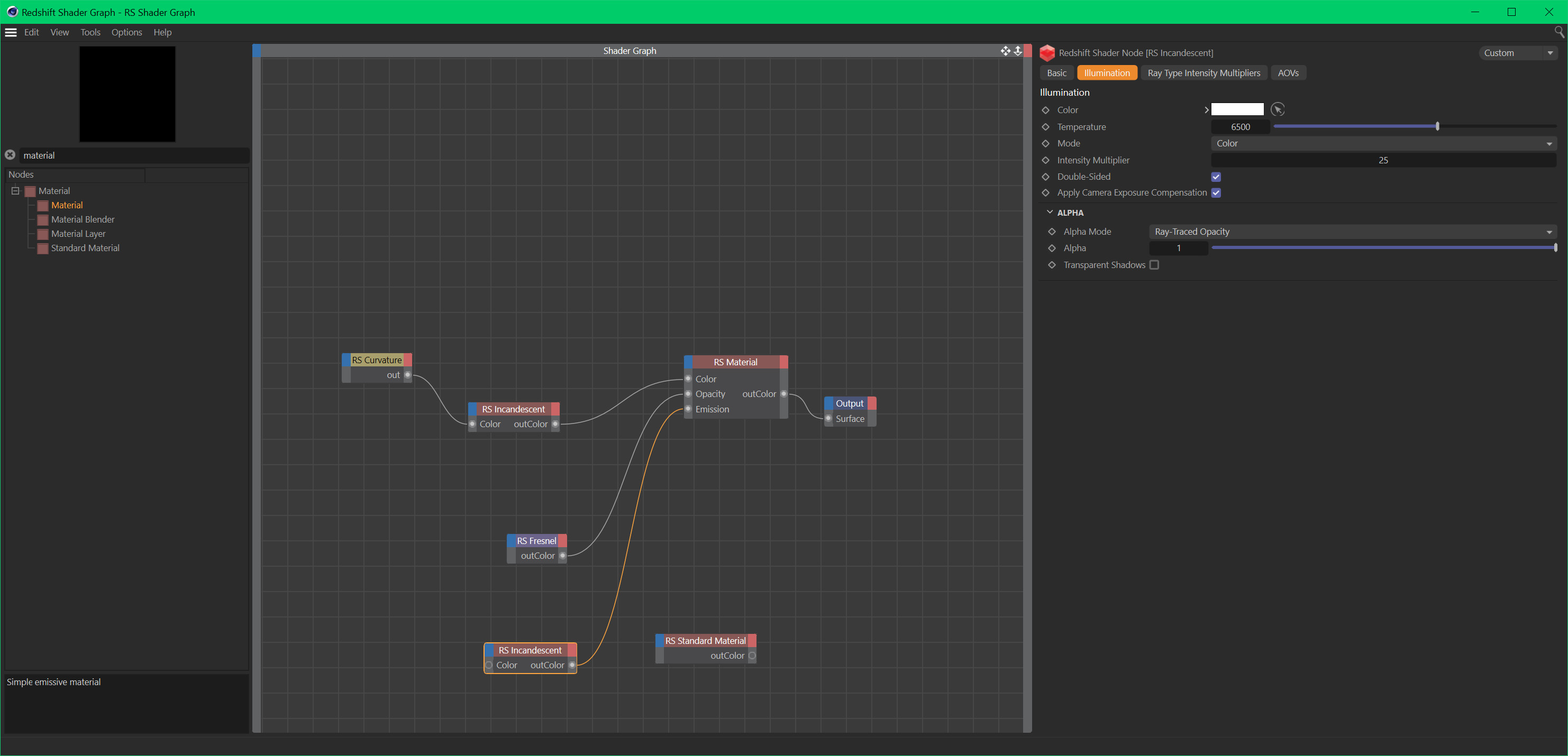
Task: Click RS Standard Material outColor port
Action: 752,656
